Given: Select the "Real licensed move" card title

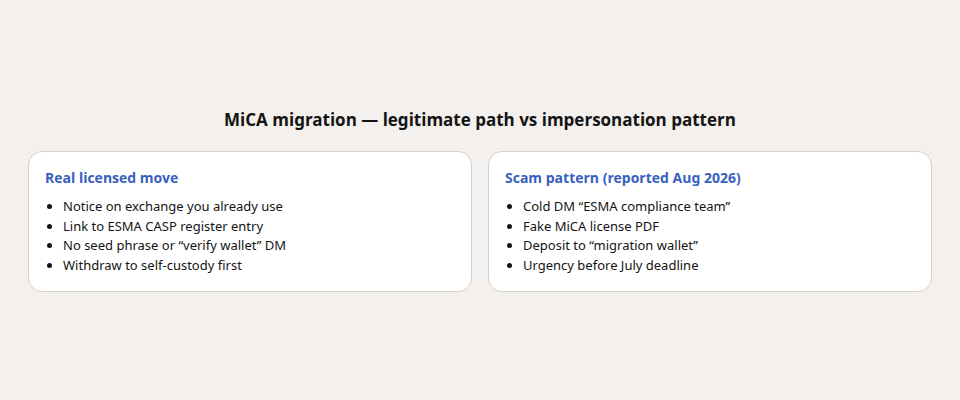Looking at the screenshot, I should (111, 178).
